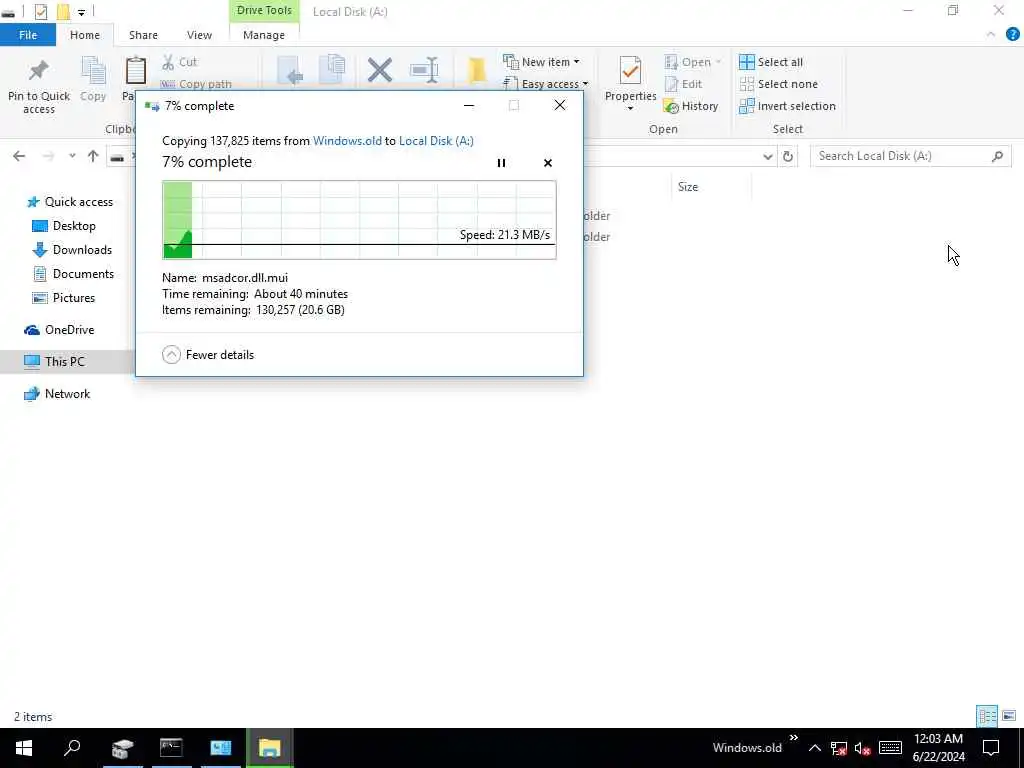
Task: Click the New folder icon
Action: pos(477,70)
